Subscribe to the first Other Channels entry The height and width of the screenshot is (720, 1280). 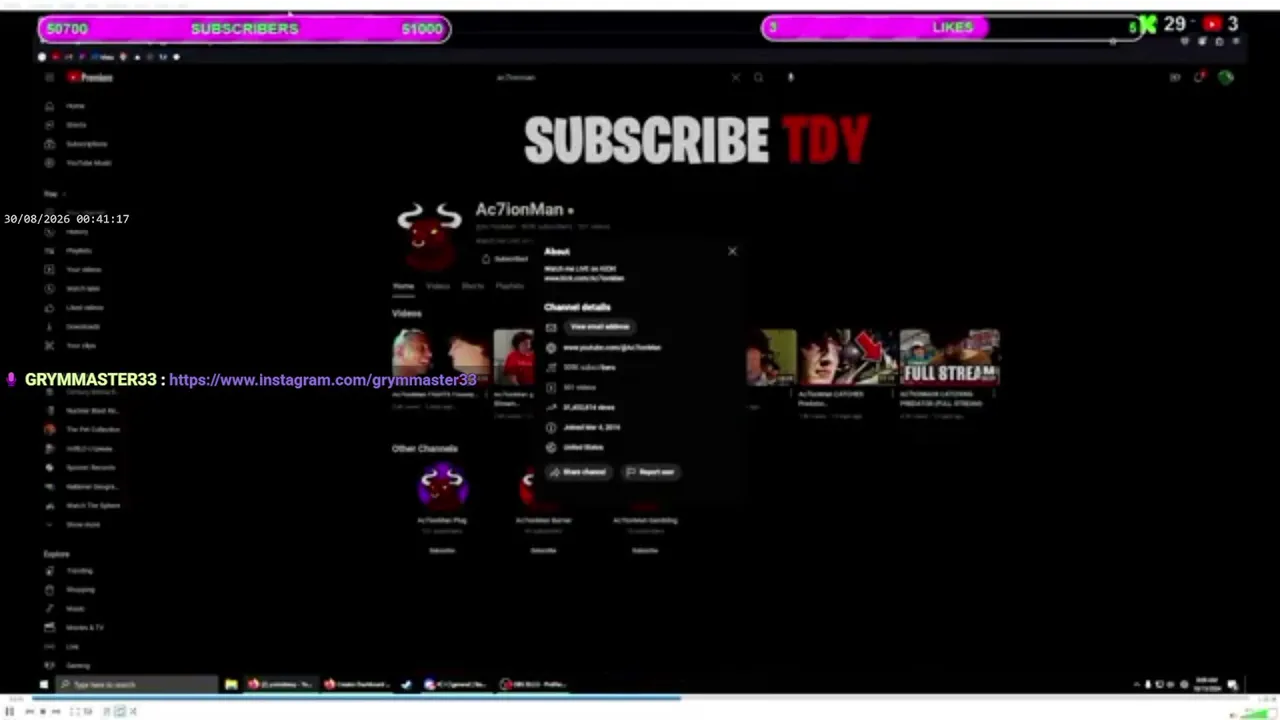tap(442, 551)
